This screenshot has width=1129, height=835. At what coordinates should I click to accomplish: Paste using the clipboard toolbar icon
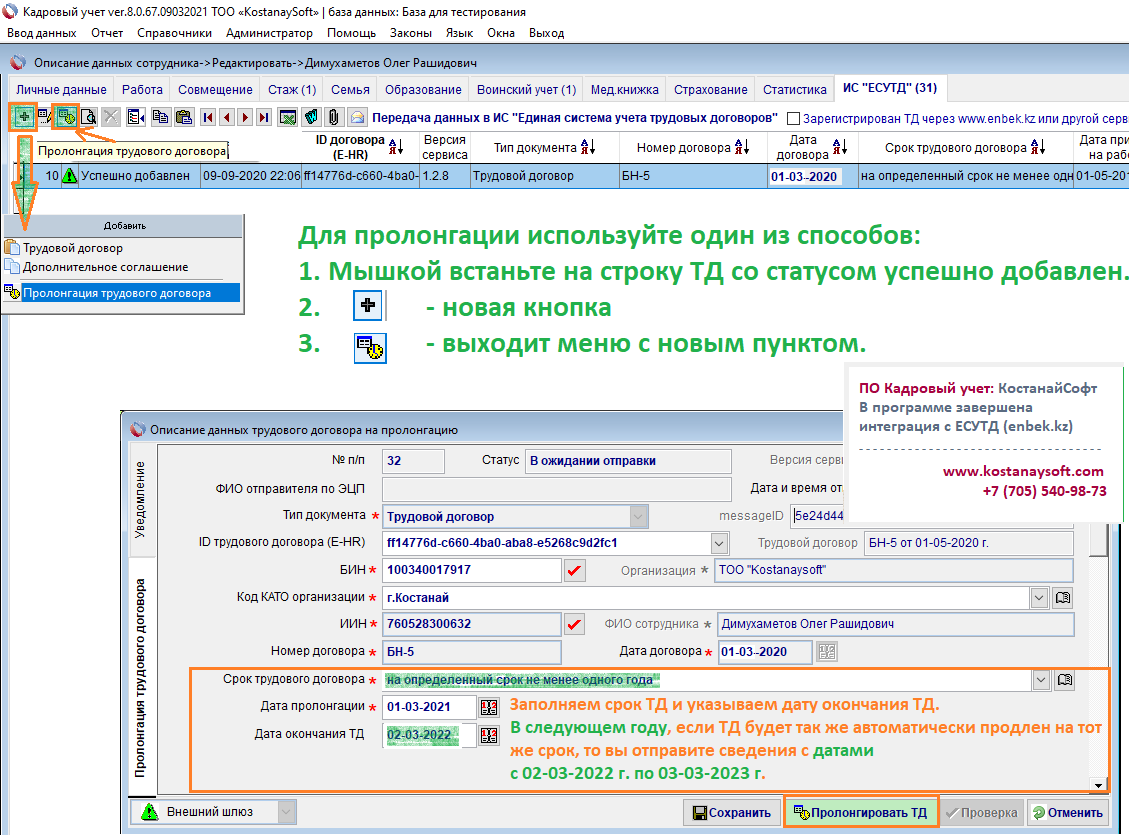click(184, 117)
